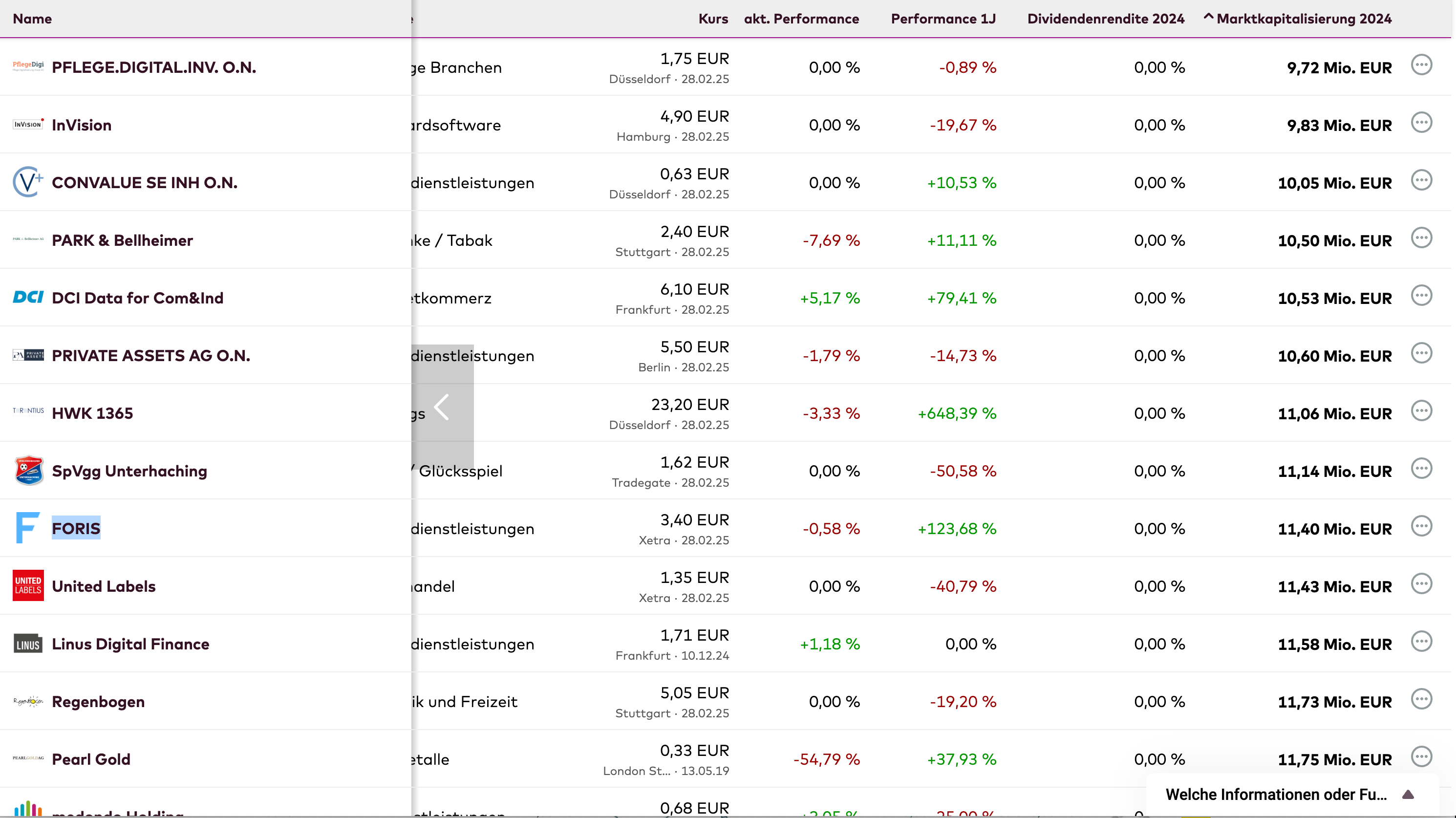Sort table by Performance 1J header

[943, 19]
